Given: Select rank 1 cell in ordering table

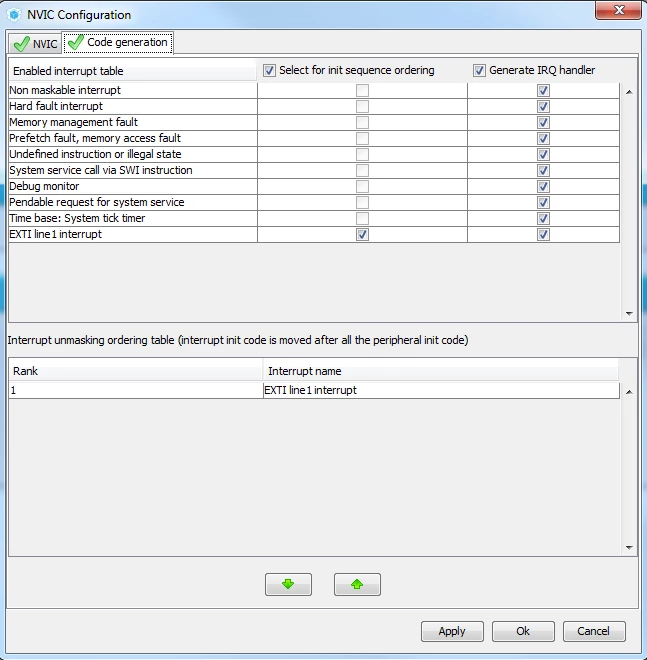Looking at the screenshot, I should click(136, 390).
